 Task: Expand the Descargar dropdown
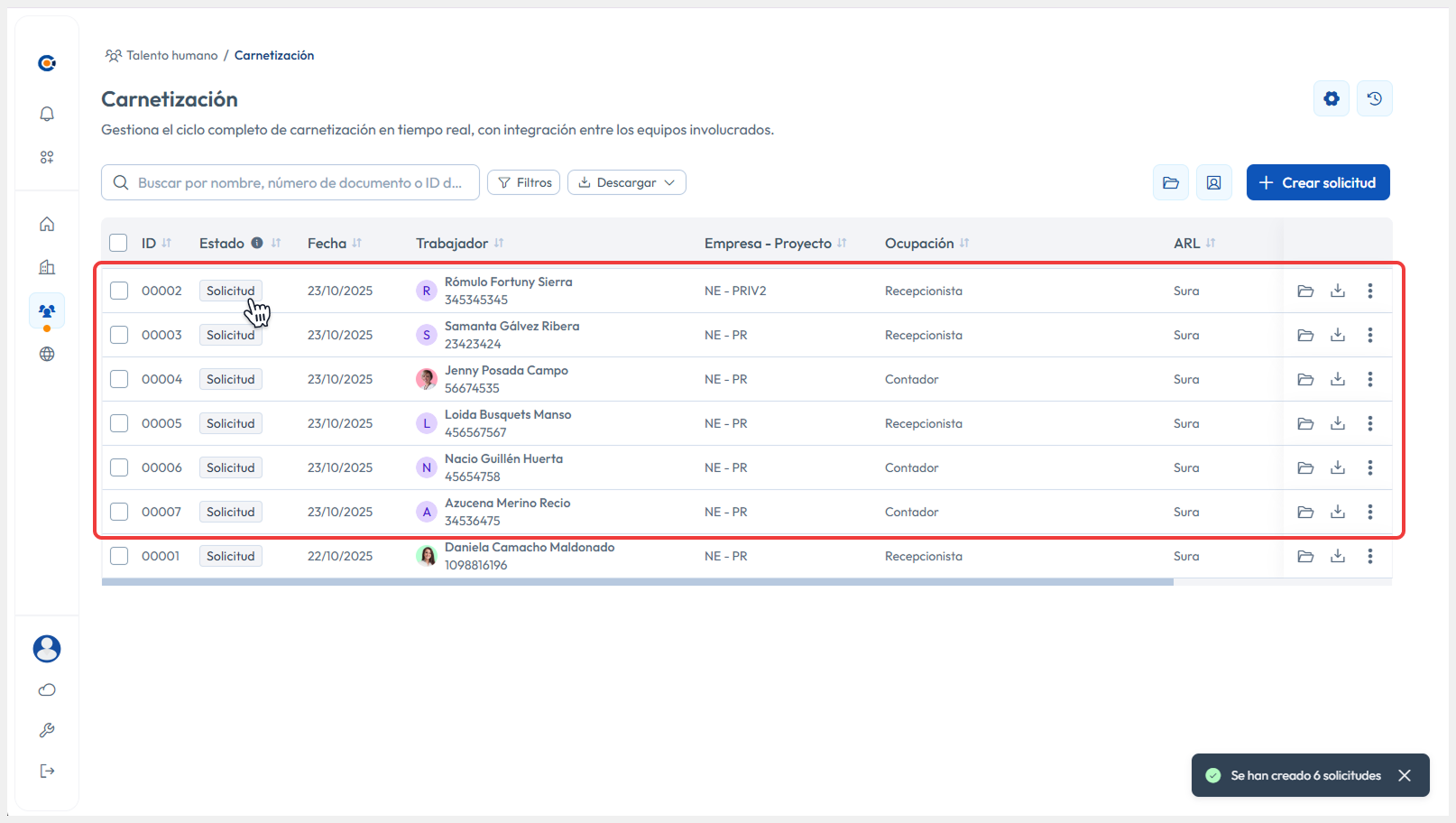[626, 182]
